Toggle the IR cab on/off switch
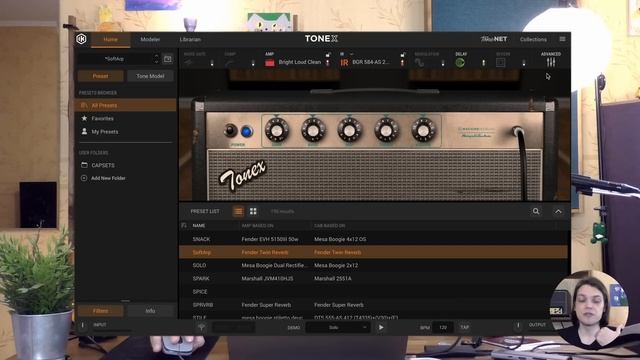Viewport: 640px width, 360px height. coord(402,63)
